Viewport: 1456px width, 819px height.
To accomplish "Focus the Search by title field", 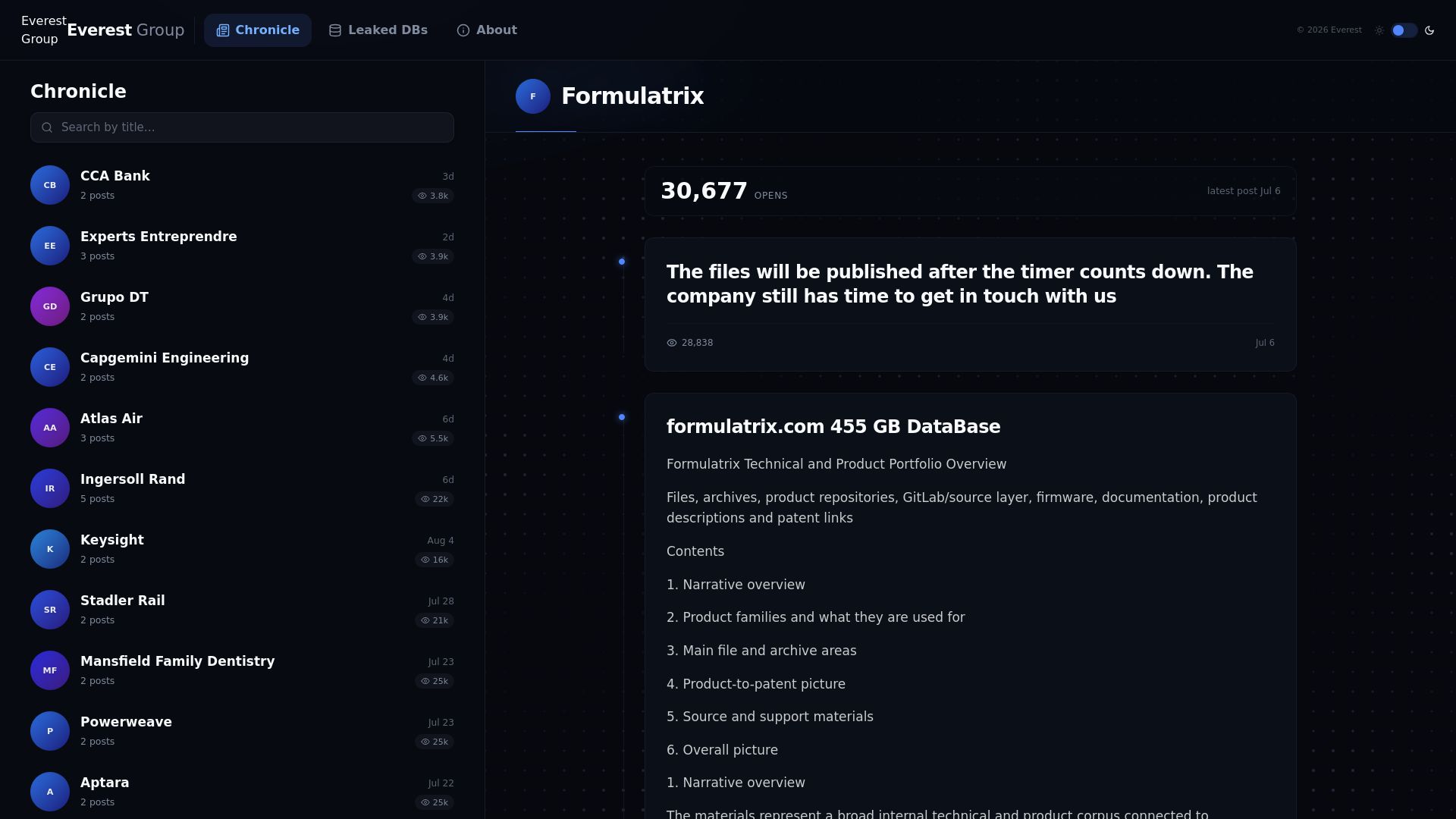I will coord(242,127).
